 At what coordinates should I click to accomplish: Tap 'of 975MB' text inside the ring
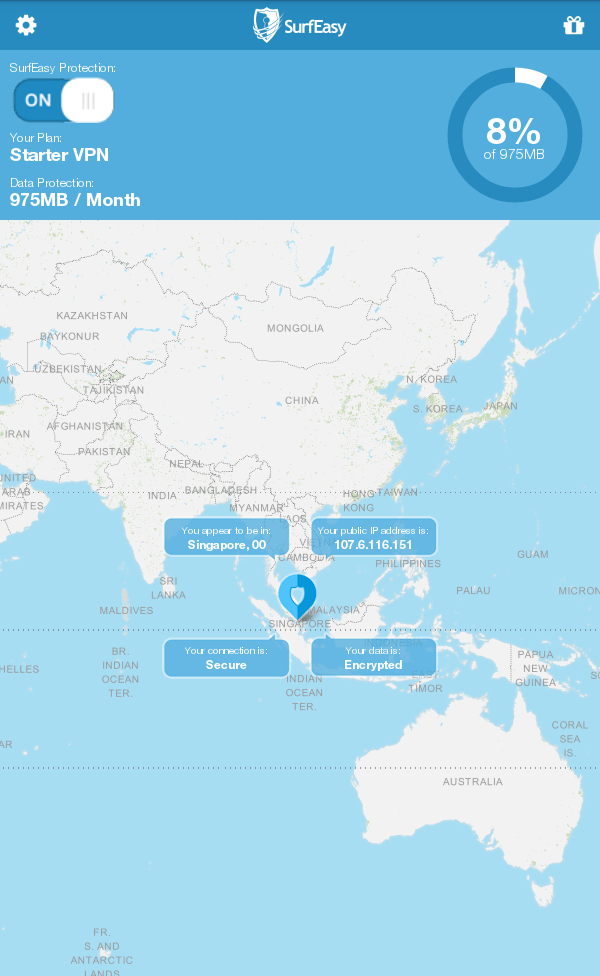coord(514,154)
